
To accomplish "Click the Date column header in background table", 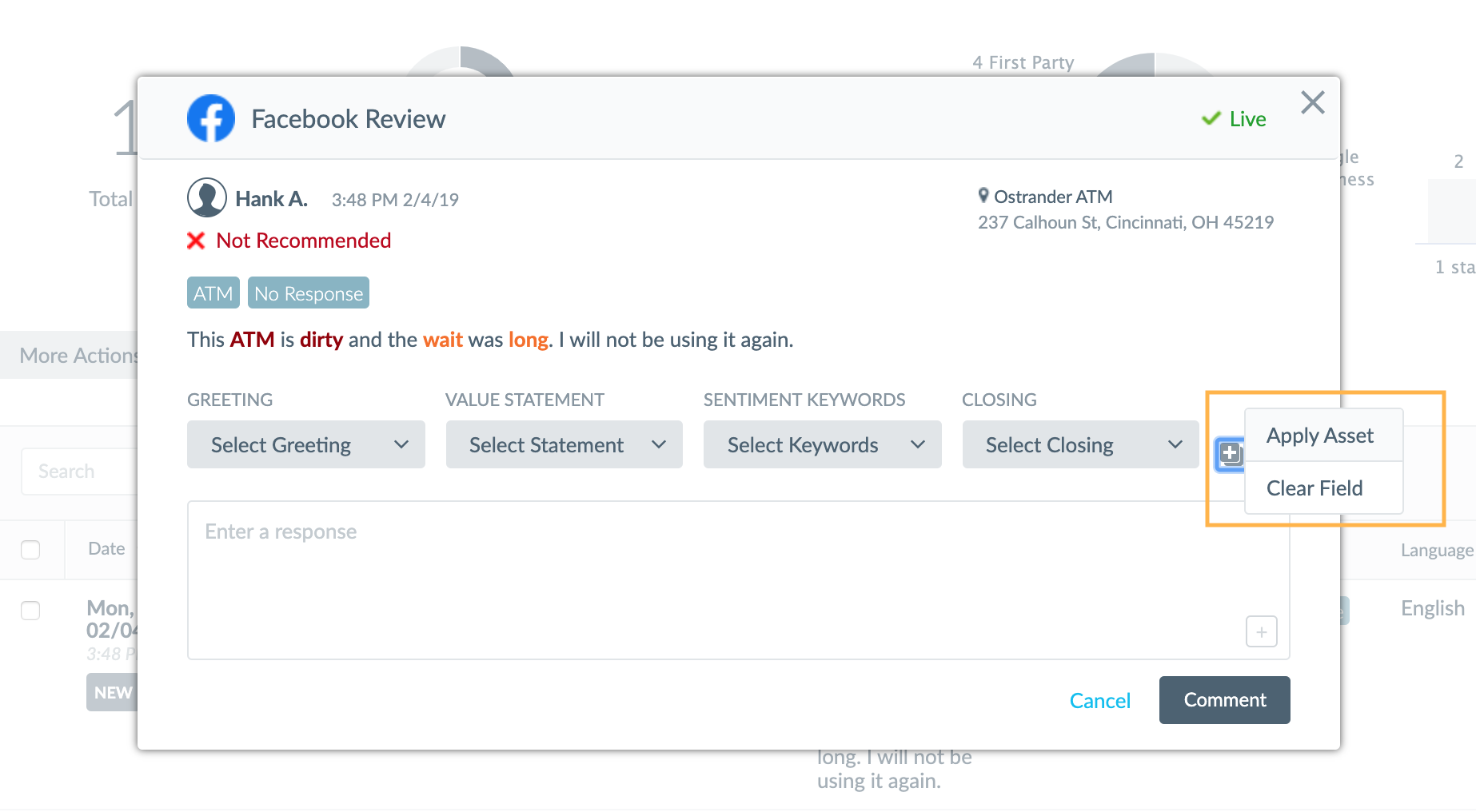I will [106, 549].
